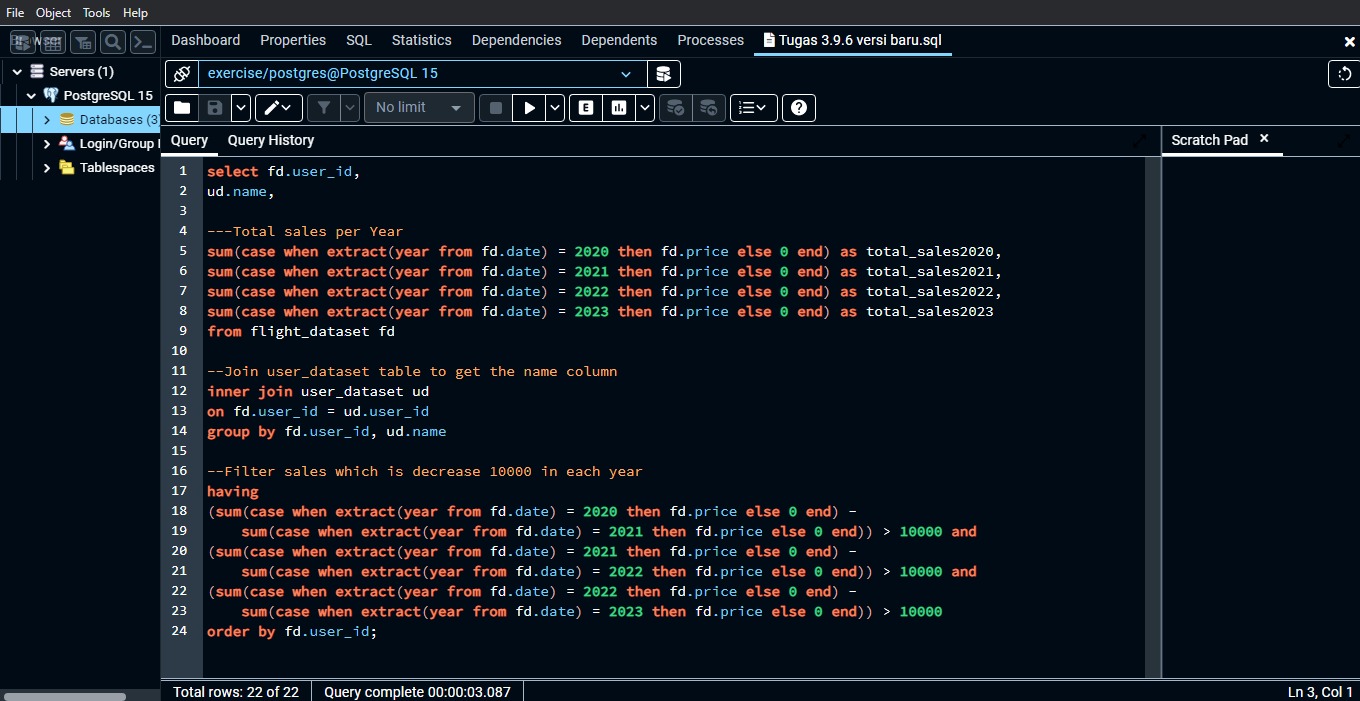Open the Tools menu
This screenshot has width=1360, height=701.
(97, 13)
